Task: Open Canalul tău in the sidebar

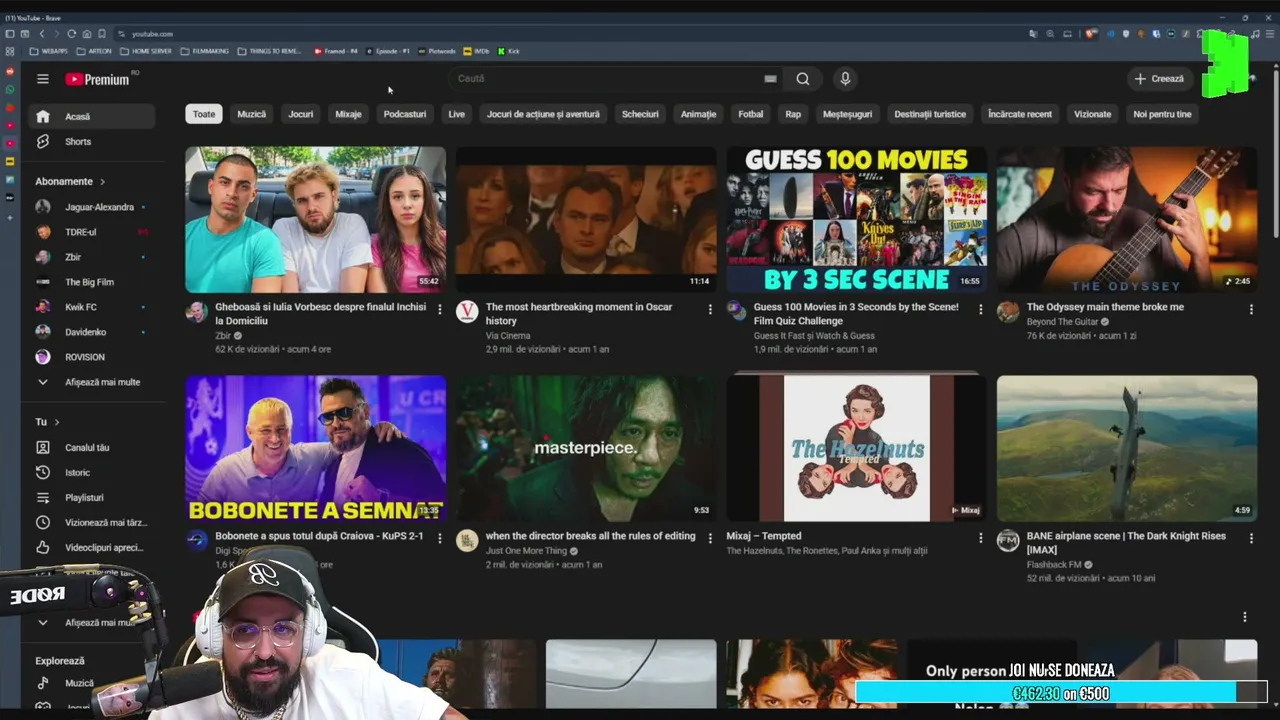Action: pyautogui.click(x=92, y=447)
